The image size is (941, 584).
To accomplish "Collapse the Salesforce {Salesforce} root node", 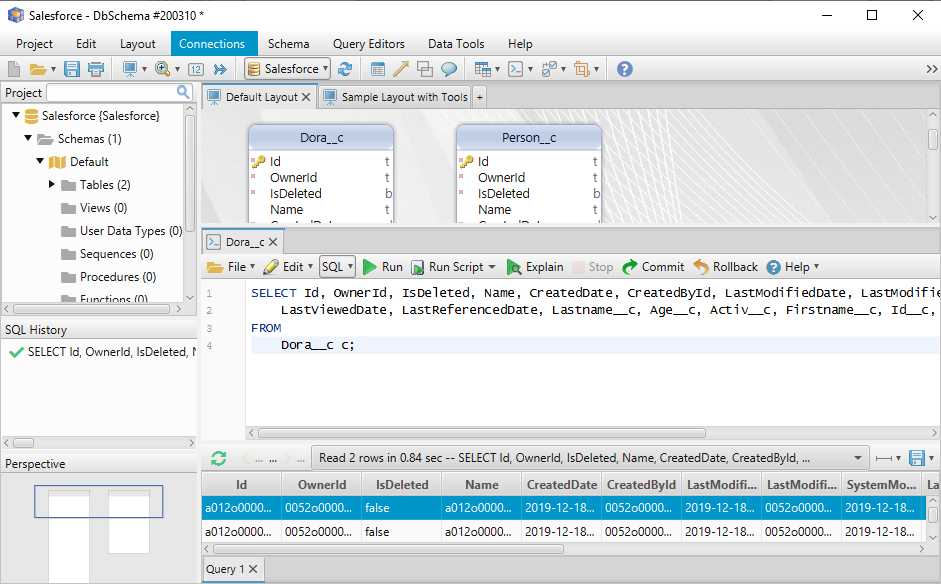I will point(16,115).
